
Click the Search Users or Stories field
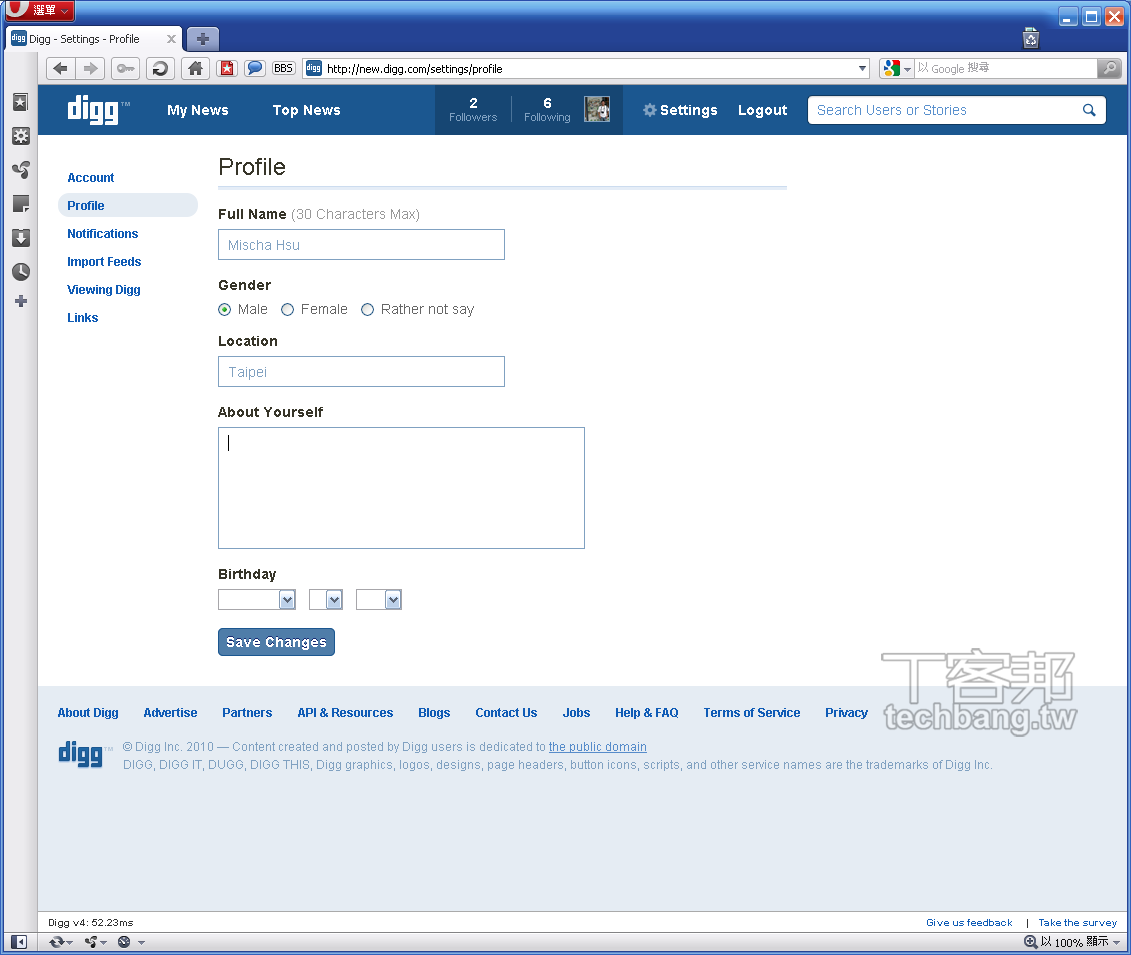945,110
